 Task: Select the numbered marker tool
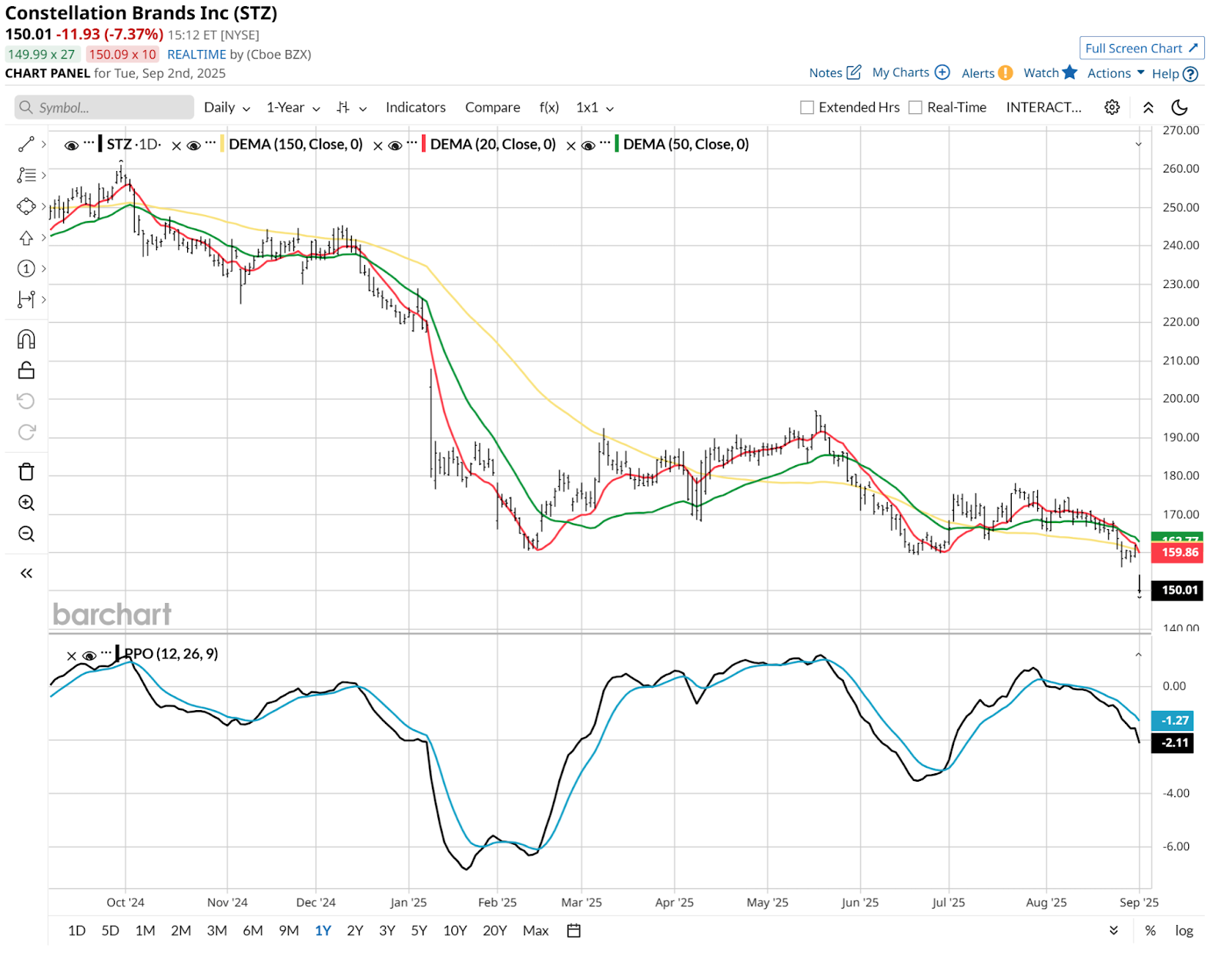coord(26,268)
